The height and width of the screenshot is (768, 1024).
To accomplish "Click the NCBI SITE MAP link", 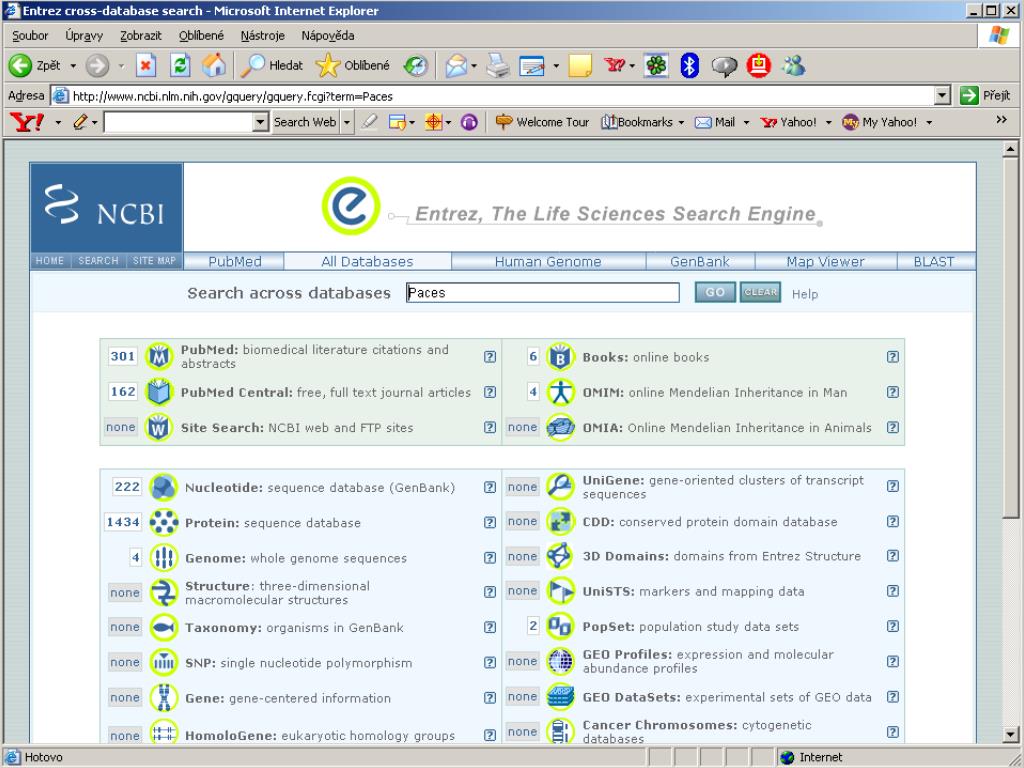I will [x=154, y=261].
